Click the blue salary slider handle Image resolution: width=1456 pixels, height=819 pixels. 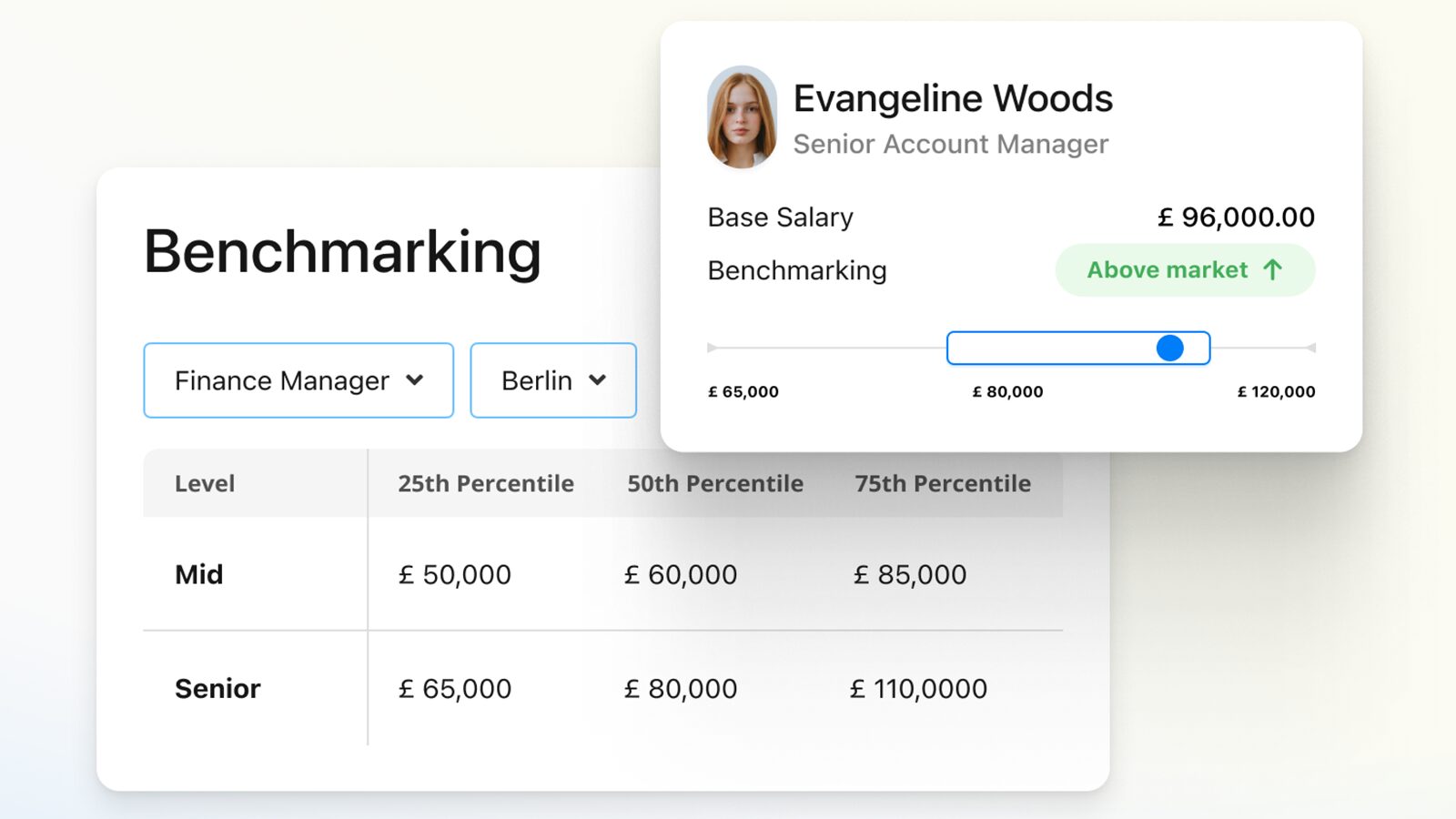coord(1169,348)
